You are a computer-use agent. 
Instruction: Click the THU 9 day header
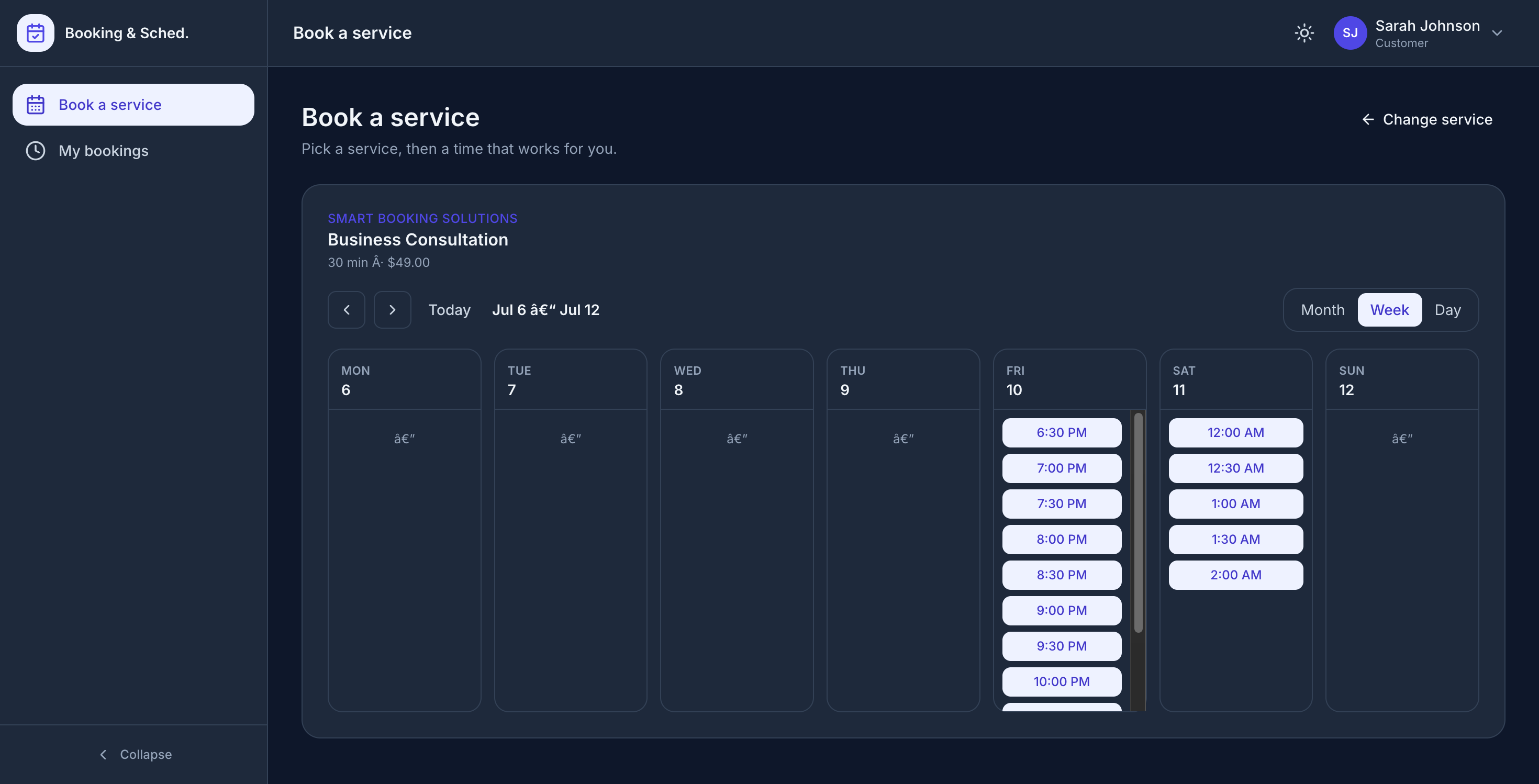click(x=904, y=380)
